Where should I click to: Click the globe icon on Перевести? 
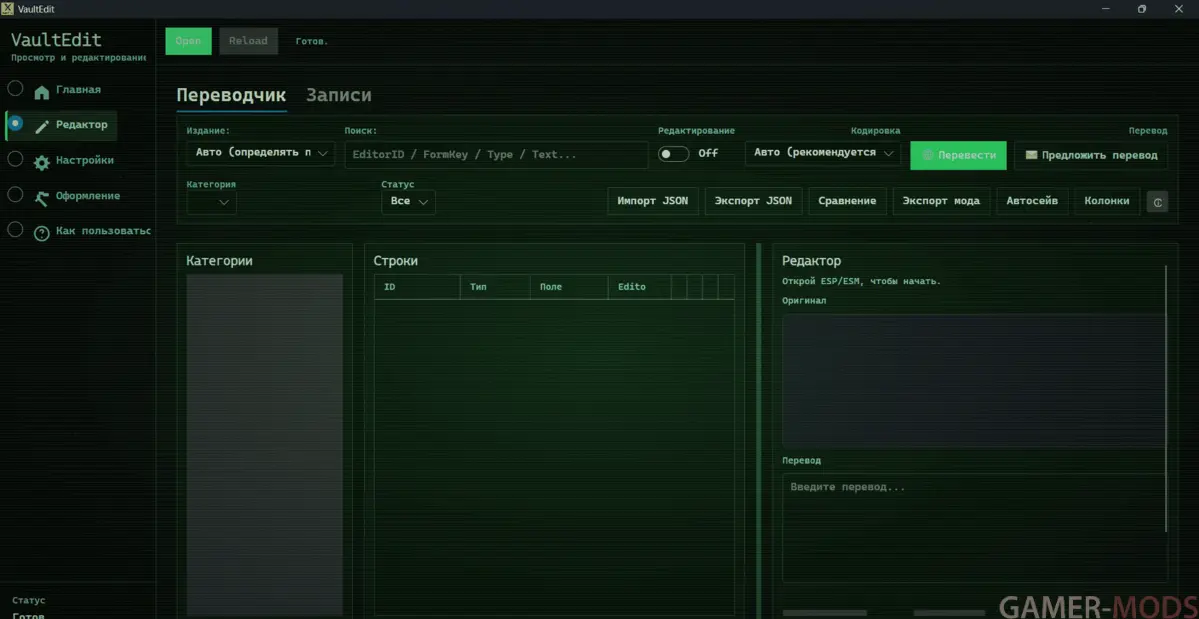click(927, 155)
